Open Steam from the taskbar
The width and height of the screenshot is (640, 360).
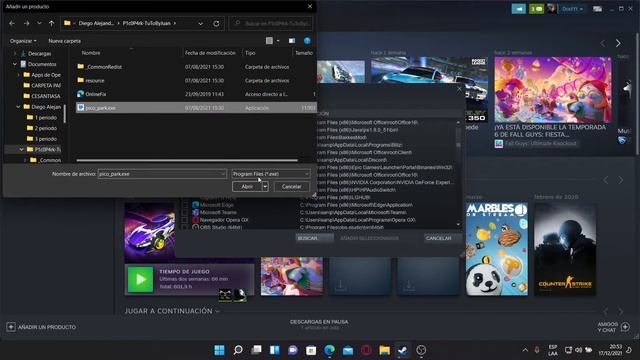pos(402,350)
